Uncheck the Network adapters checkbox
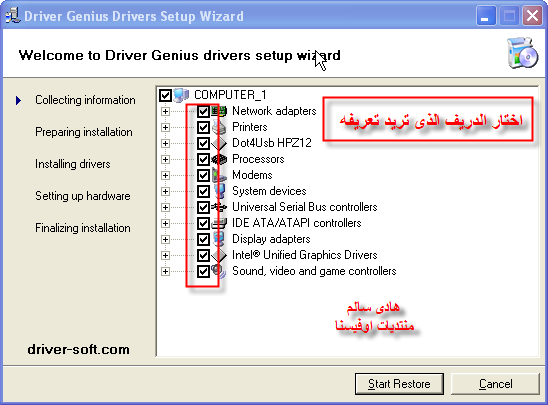This screenshot has width=548, height=405. [203, 111]
